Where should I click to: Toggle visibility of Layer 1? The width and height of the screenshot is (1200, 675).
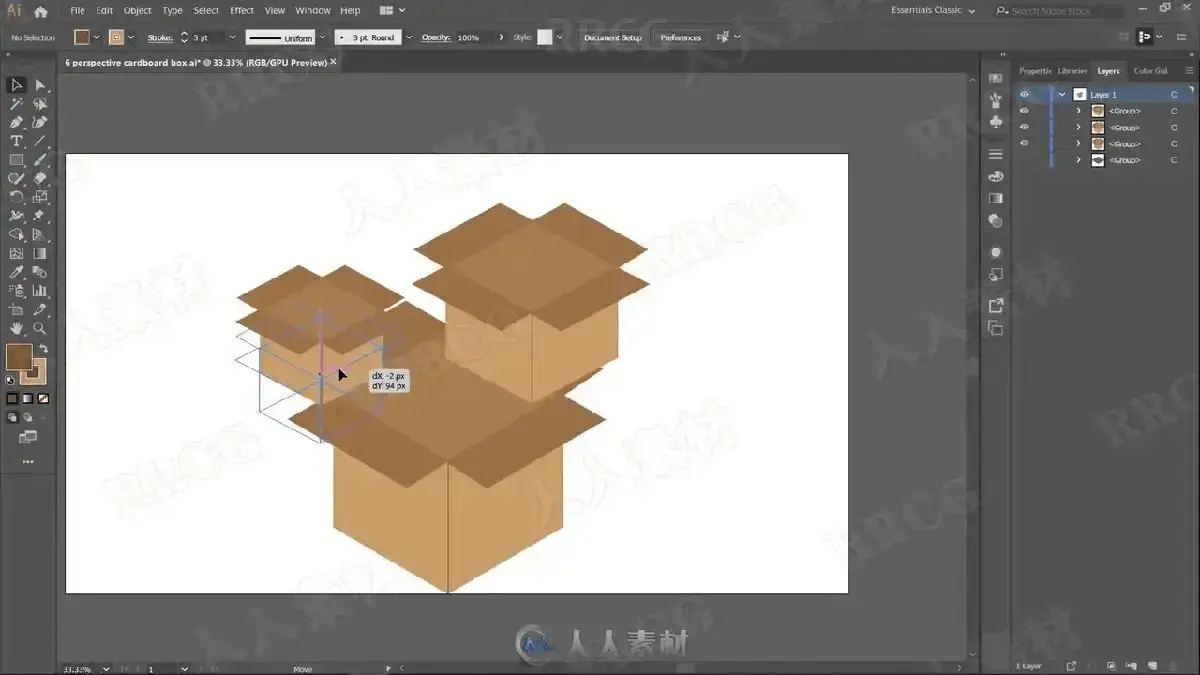click(x=1024, y=94)
